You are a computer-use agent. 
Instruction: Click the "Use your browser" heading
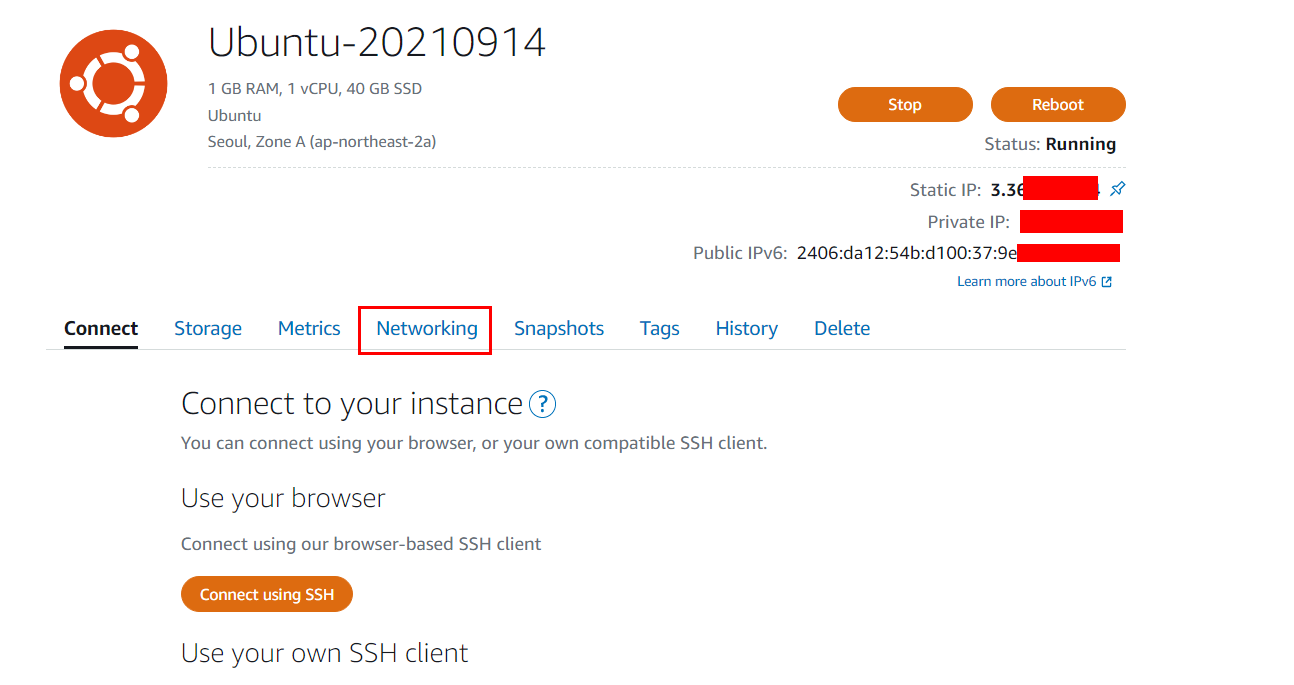(283, 498)
